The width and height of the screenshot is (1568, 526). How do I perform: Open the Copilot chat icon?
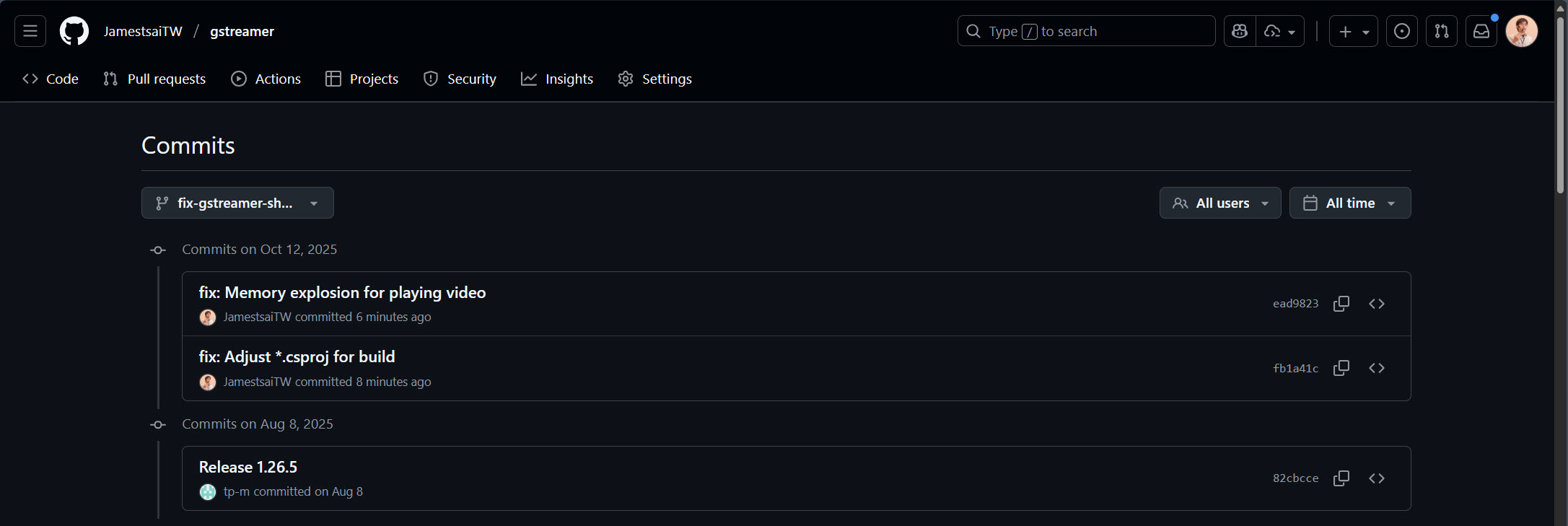[x=1240, y=31]
